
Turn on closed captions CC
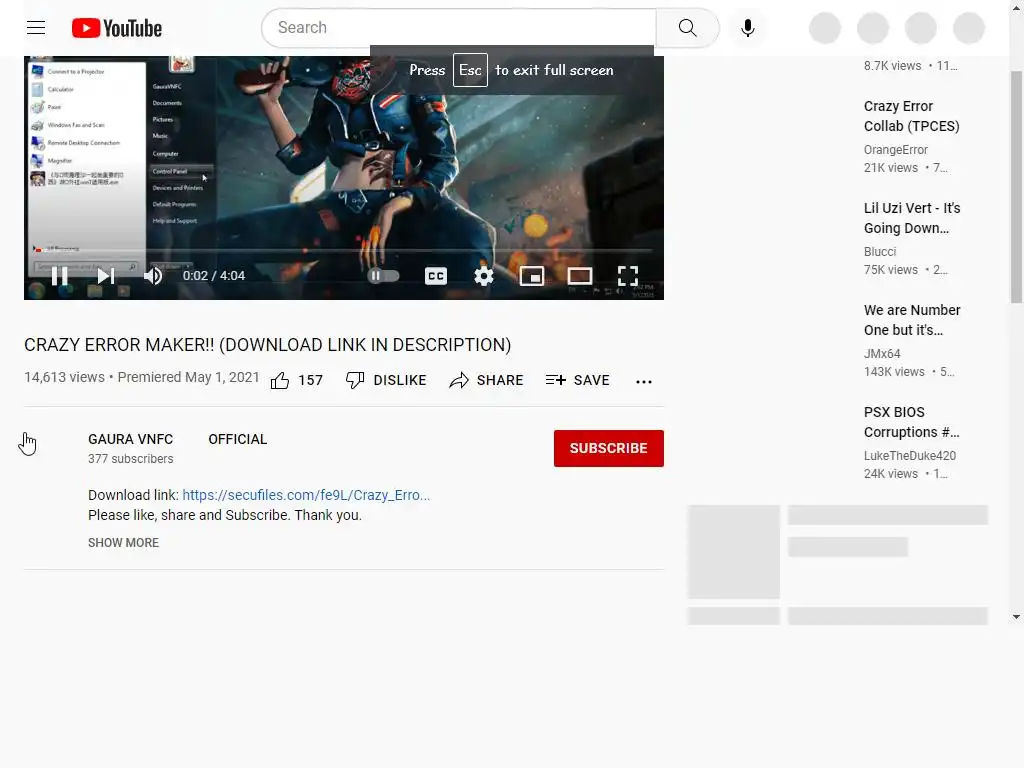tap(436, 276)
